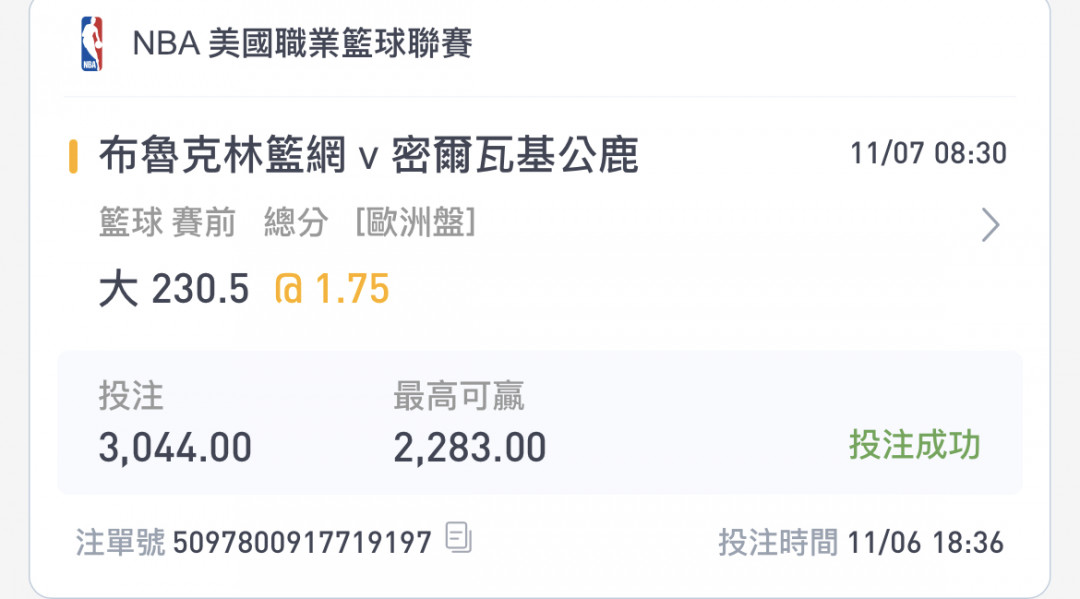The width and height of the screenshot is (1080, 599).
Task: Click the @ 1.75 odds value
Action: (x=332, y=288)
